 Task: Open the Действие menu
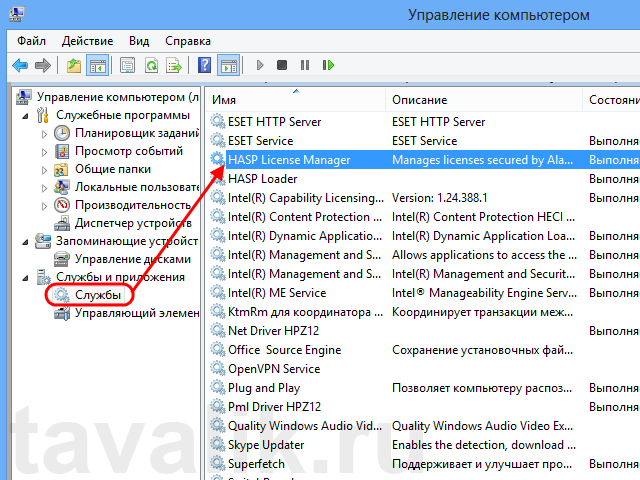click(87, 41)
